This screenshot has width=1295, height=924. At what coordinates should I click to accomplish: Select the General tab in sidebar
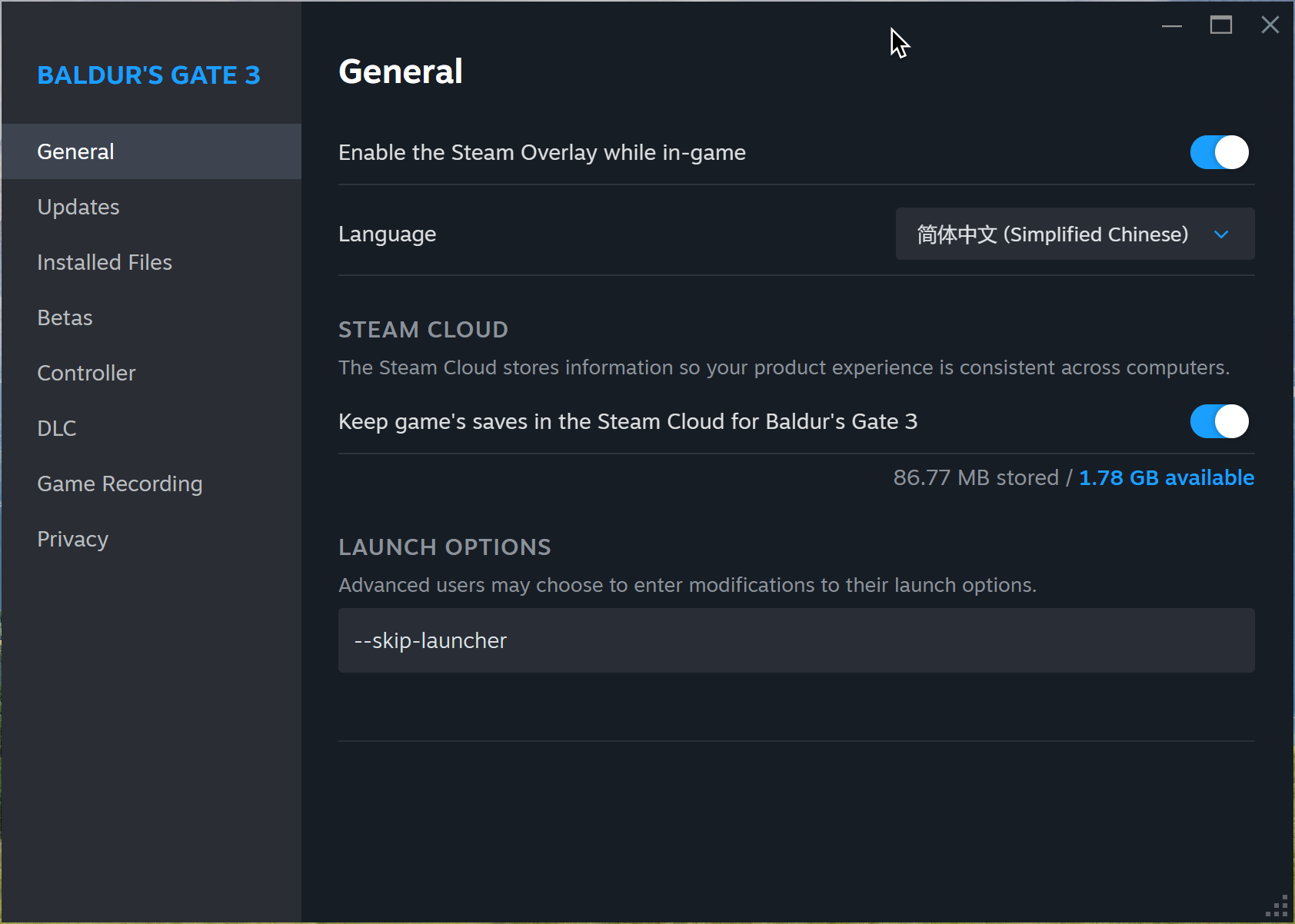151,151
